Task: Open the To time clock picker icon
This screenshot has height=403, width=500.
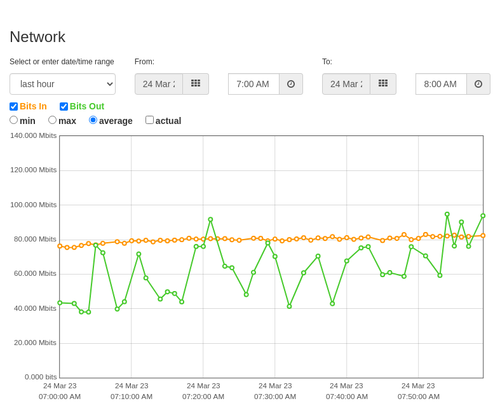Action: [478, 84]
